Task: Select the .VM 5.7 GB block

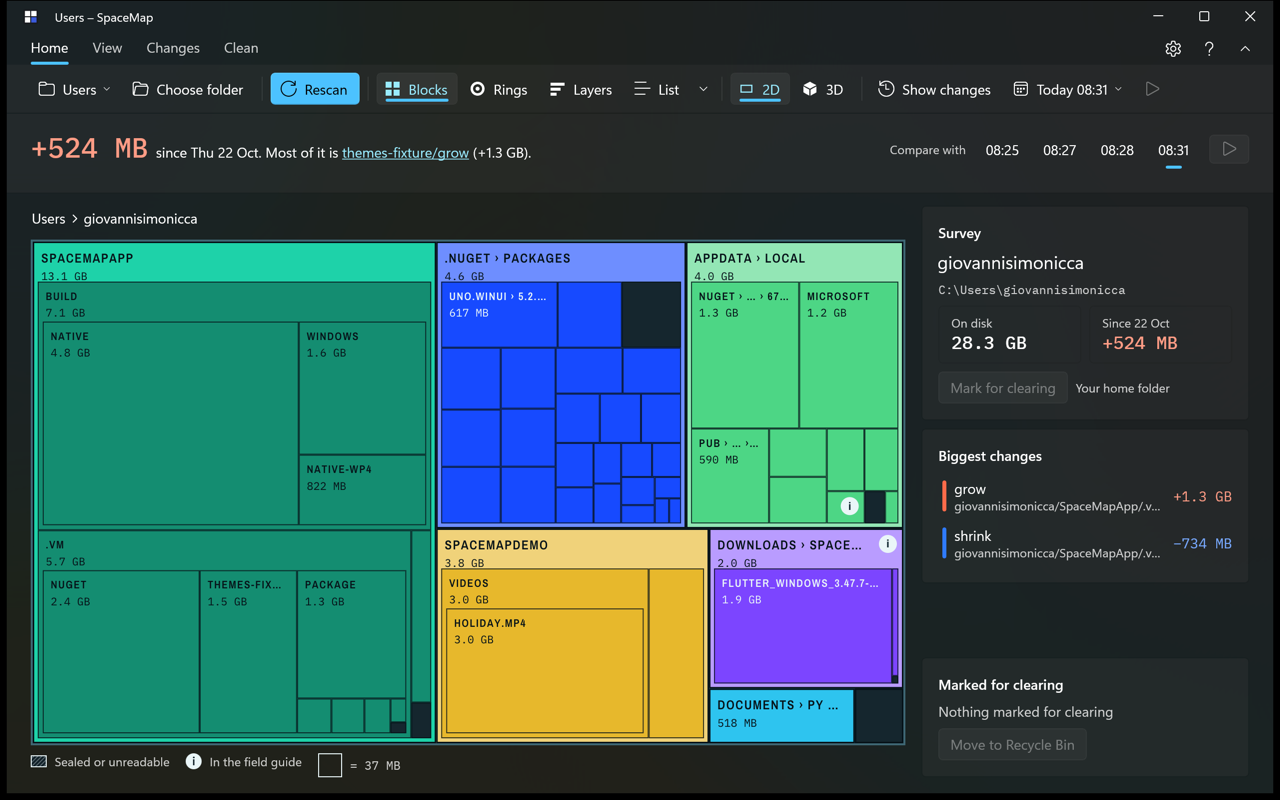Action: tap(225, 552)
